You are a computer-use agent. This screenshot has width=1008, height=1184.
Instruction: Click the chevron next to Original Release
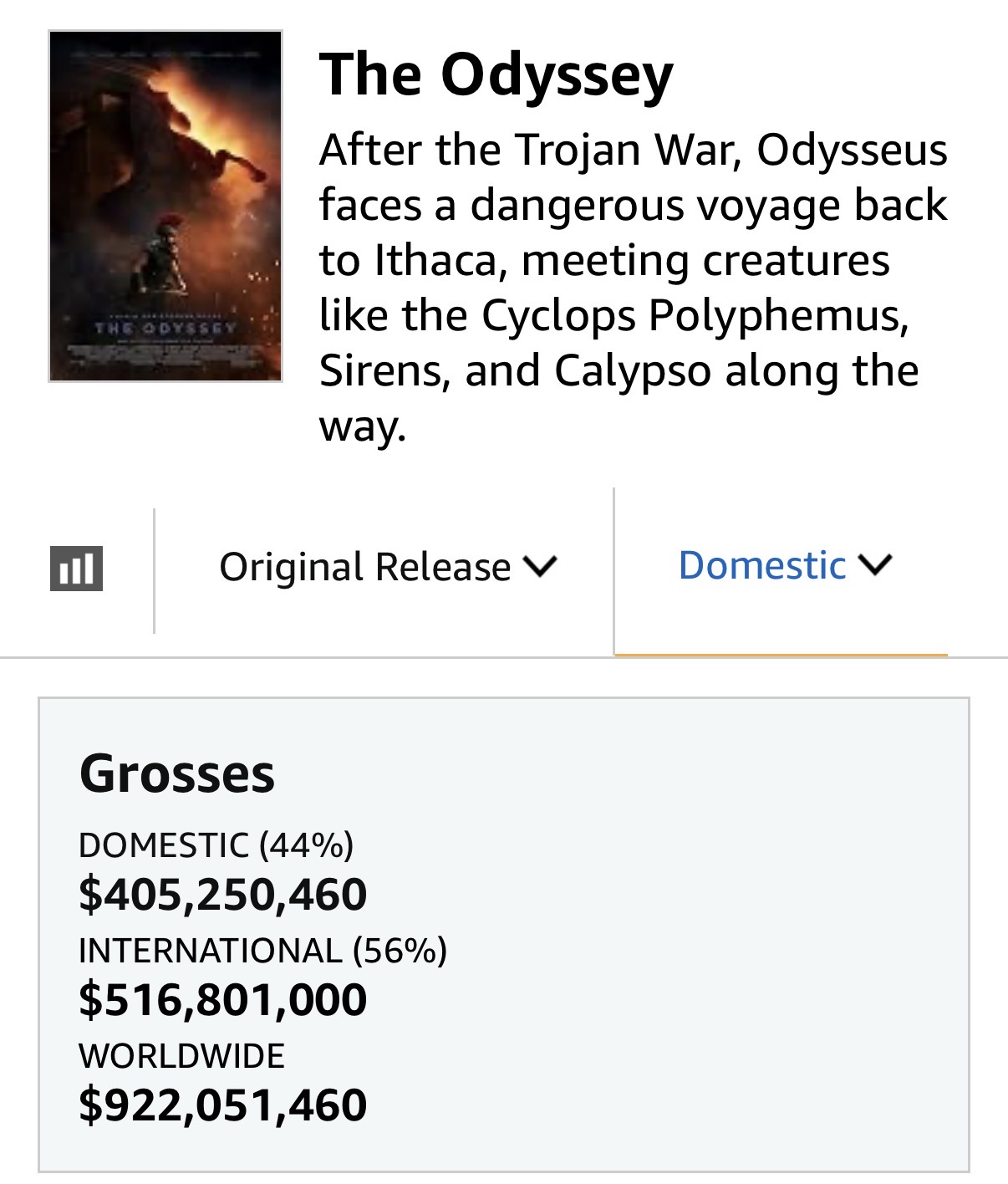540,567
